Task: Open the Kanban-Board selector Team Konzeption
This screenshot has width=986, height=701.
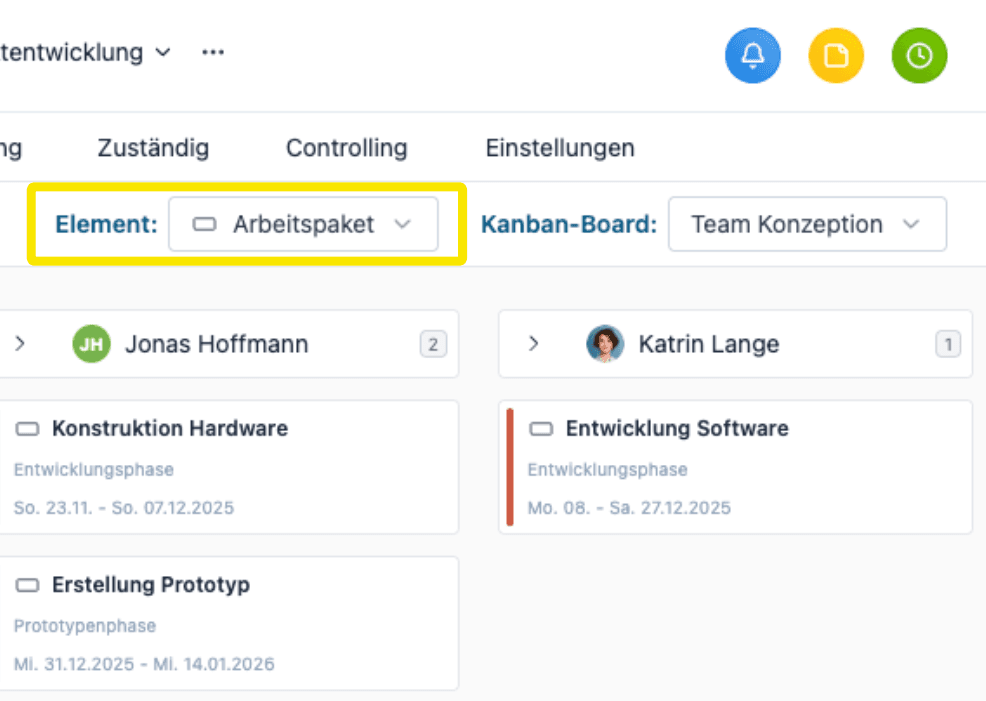Action: pyautogui.click(x=806, y=224)
